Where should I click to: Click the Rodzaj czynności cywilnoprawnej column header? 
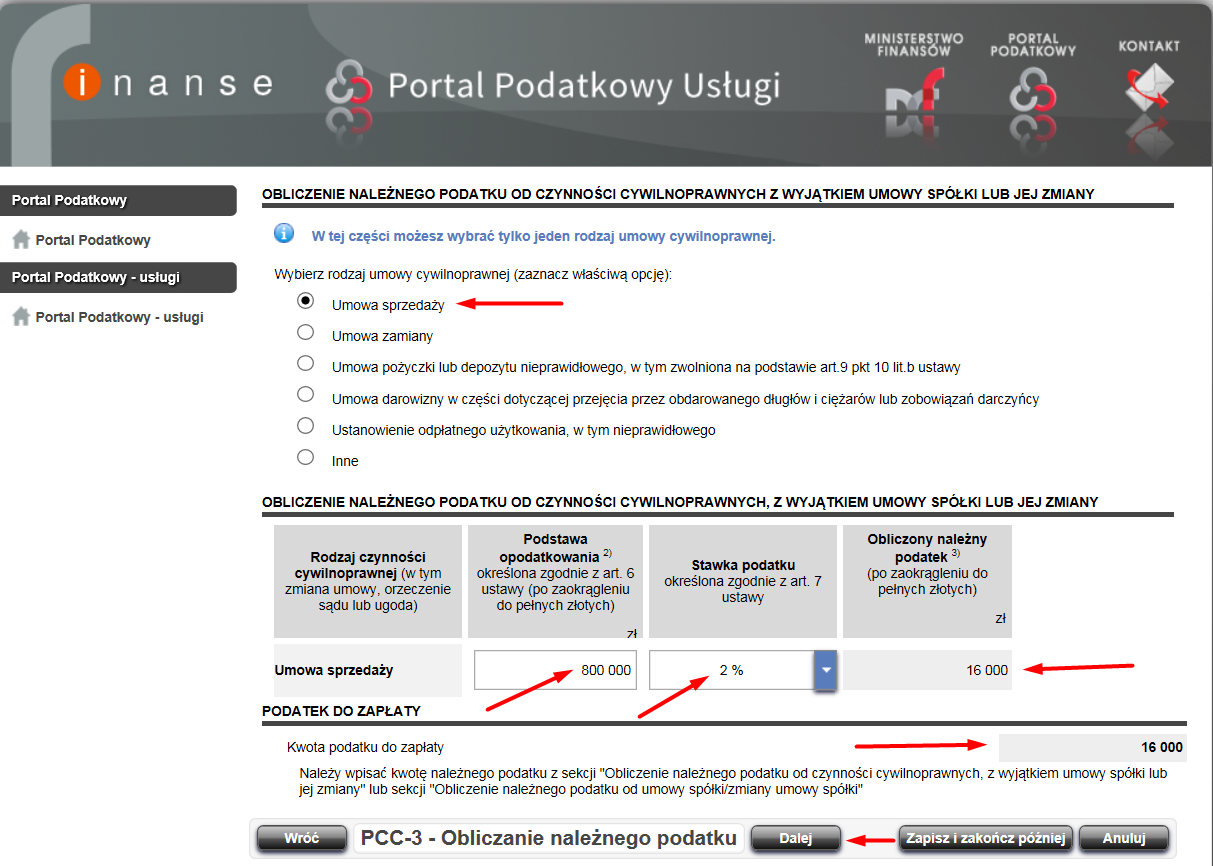(x=368, y=581)
